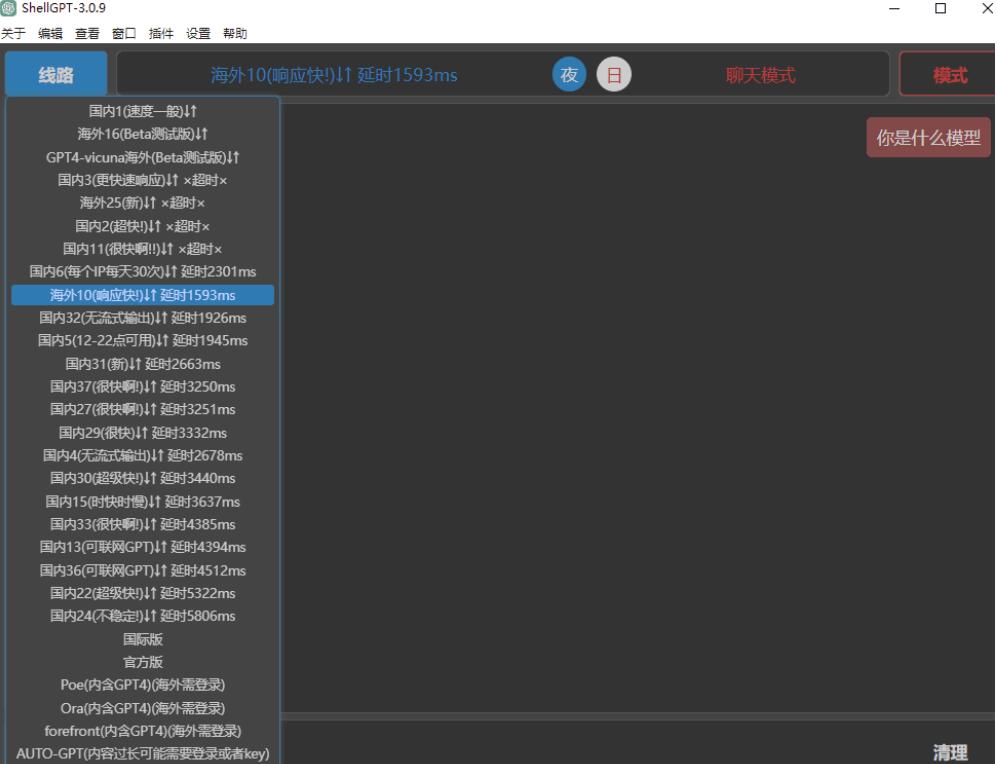
Task: Open the 插件 menu
Action: click(161, 34)
